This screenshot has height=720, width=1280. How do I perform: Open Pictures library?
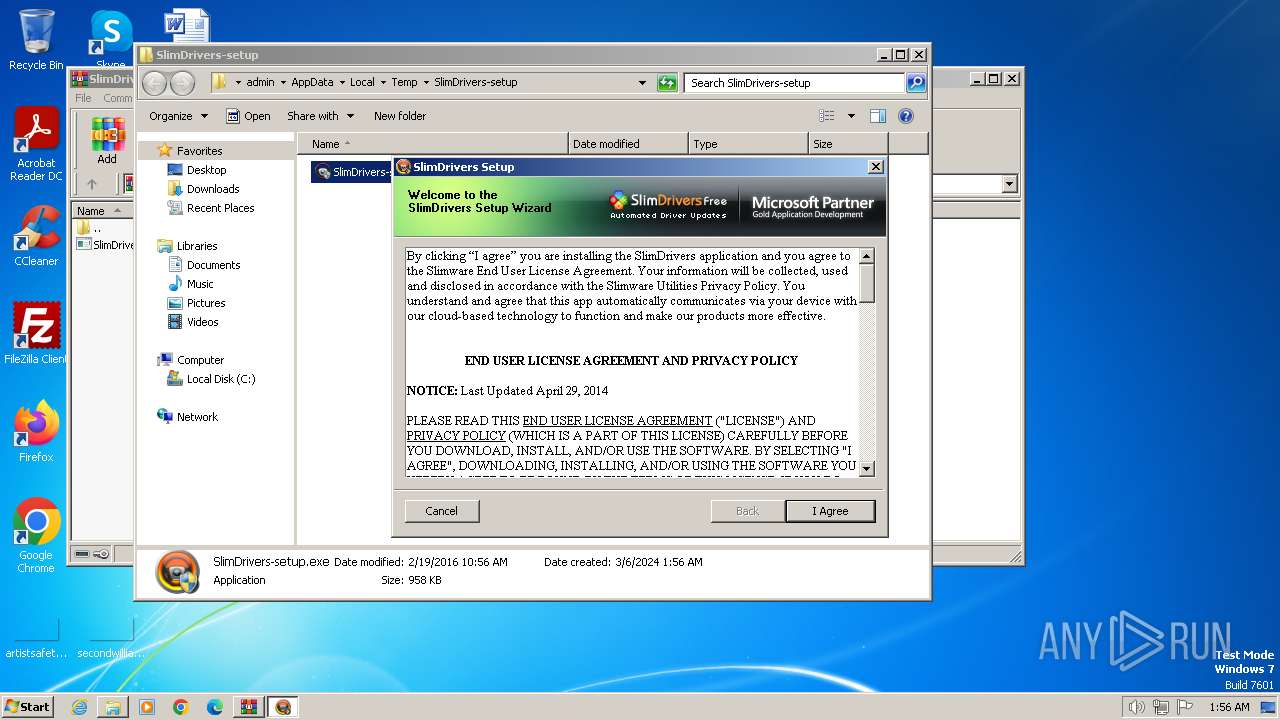point(206,303)
